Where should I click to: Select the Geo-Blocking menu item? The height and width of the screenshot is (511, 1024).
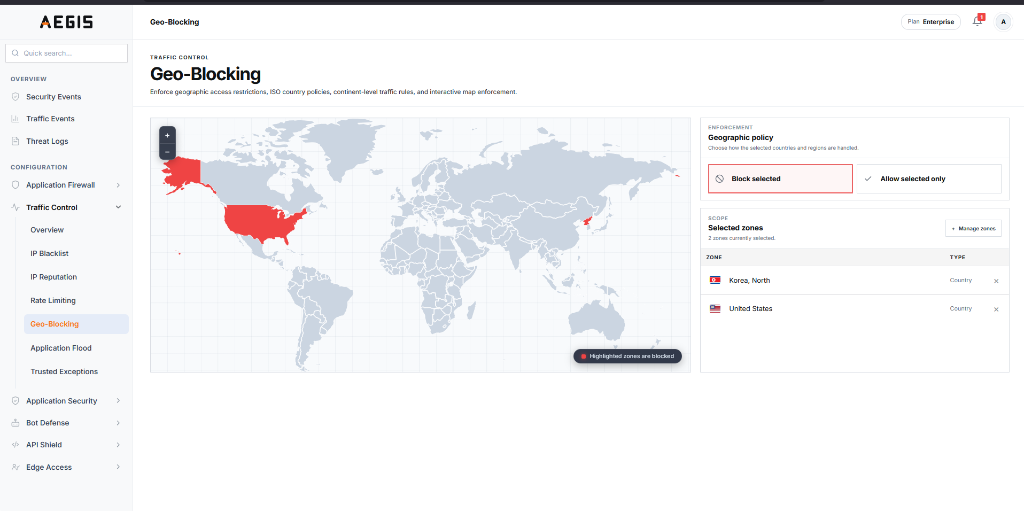[x=76, y=324]
